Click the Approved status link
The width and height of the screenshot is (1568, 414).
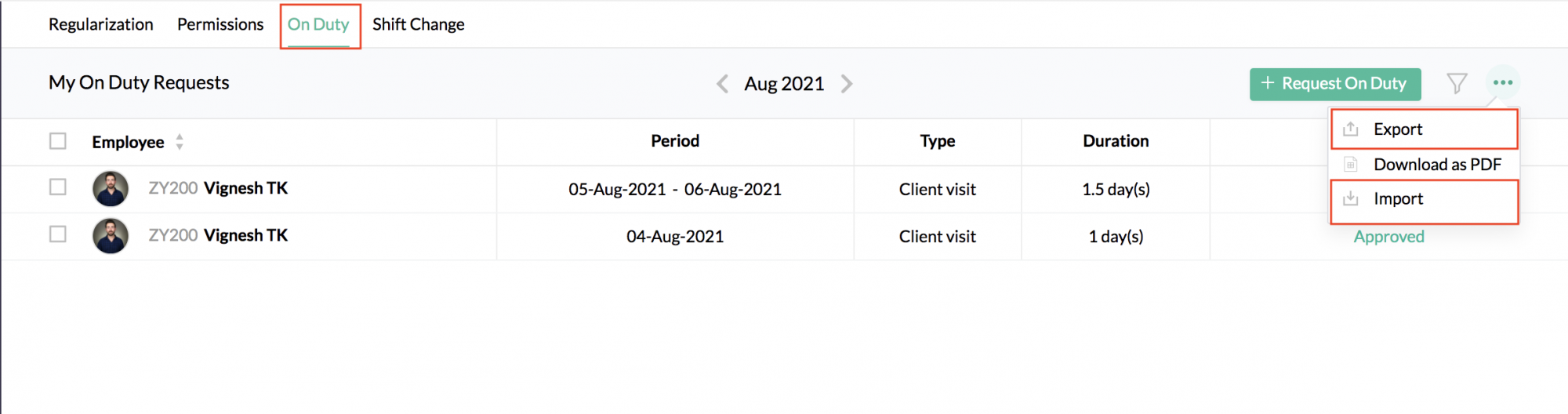point(1388,237)
